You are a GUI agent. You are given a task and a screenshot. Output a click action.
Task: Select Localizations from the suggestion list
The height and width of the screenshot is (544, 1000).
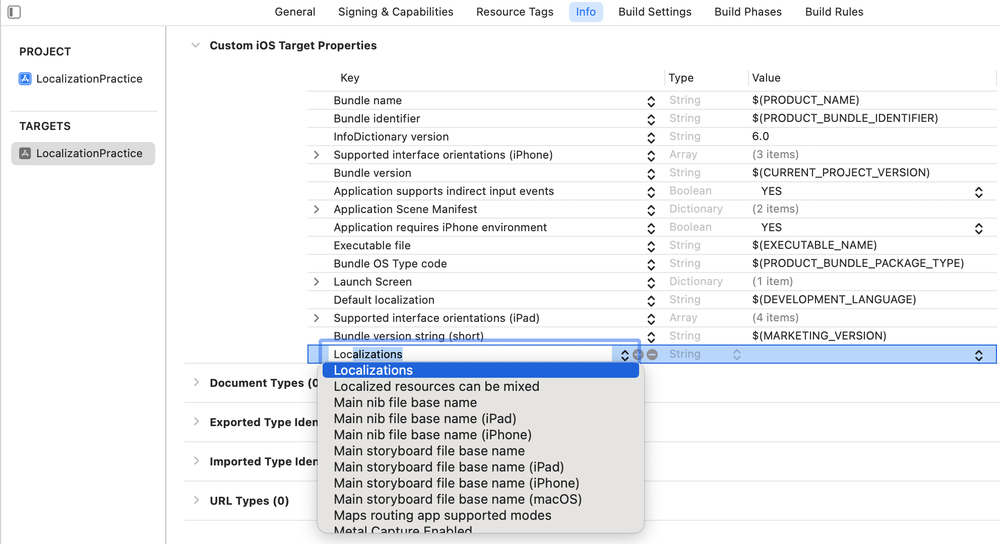[x=480, y=371]
